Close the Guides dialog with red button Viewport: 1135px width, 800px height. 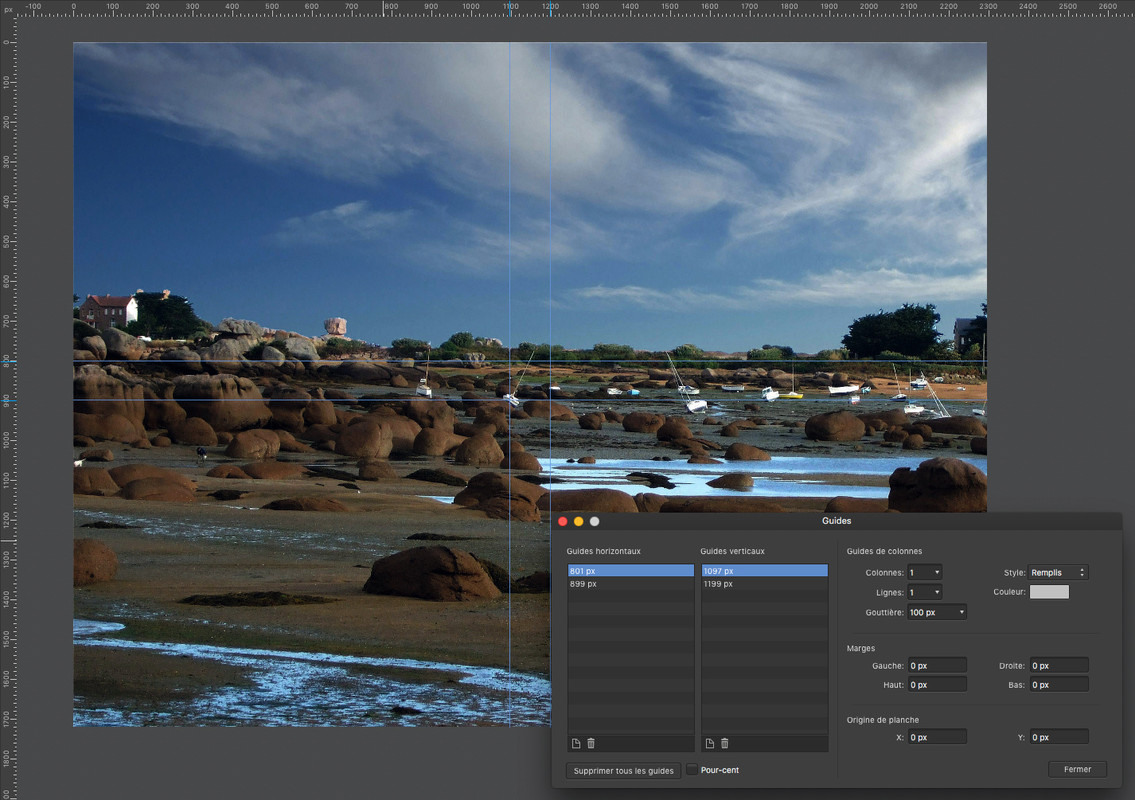coord(562,521)
